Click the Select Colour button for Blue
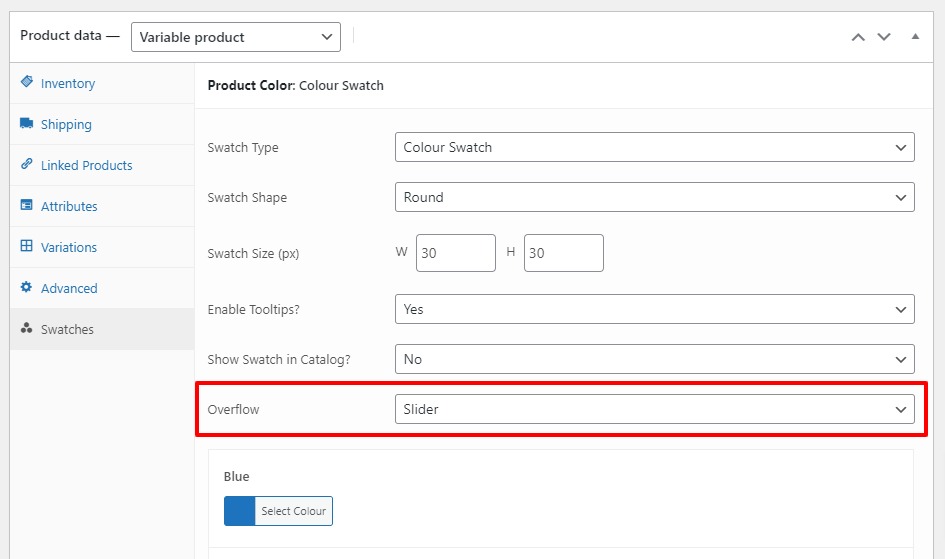This screenshot has width=945, height=559. [x=294, y=511]
